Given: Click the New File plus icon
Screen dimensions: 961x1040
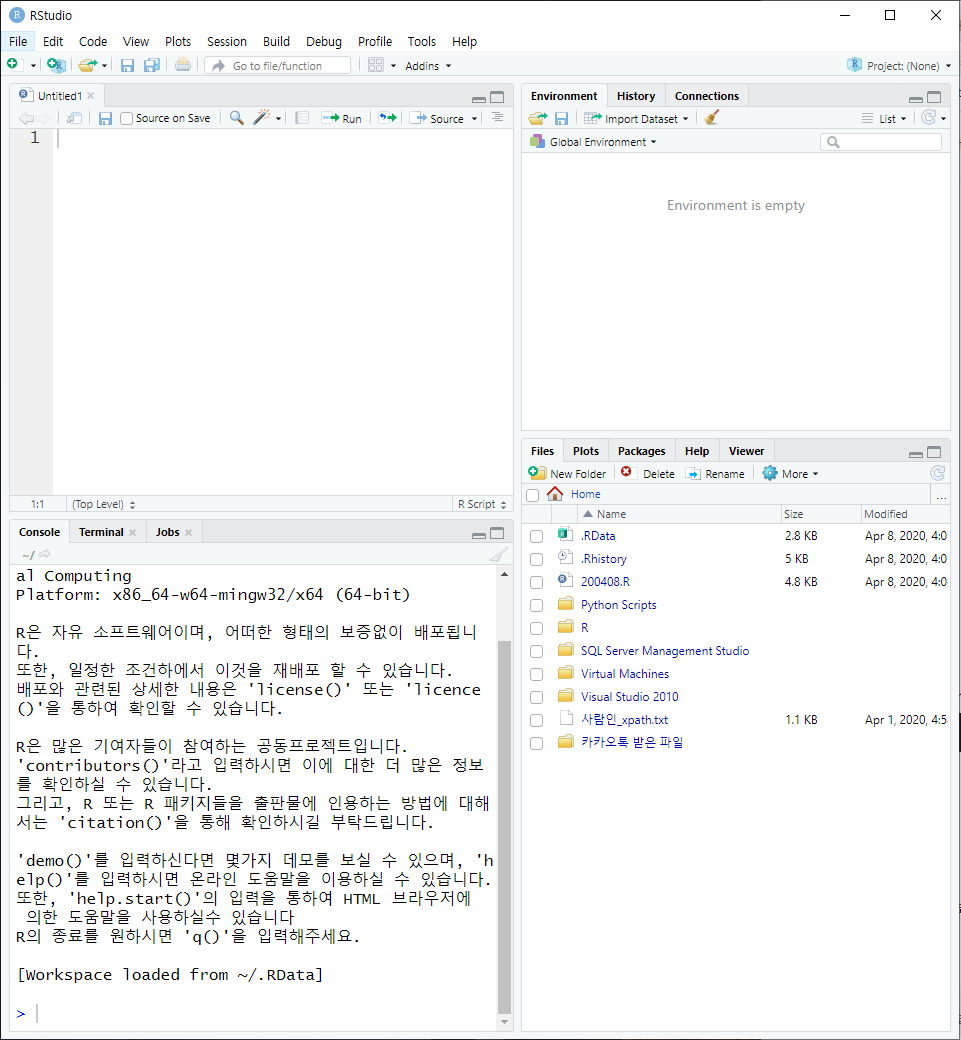Looking at the screenshot, I should pyautogui.click(x=13, y=64).
